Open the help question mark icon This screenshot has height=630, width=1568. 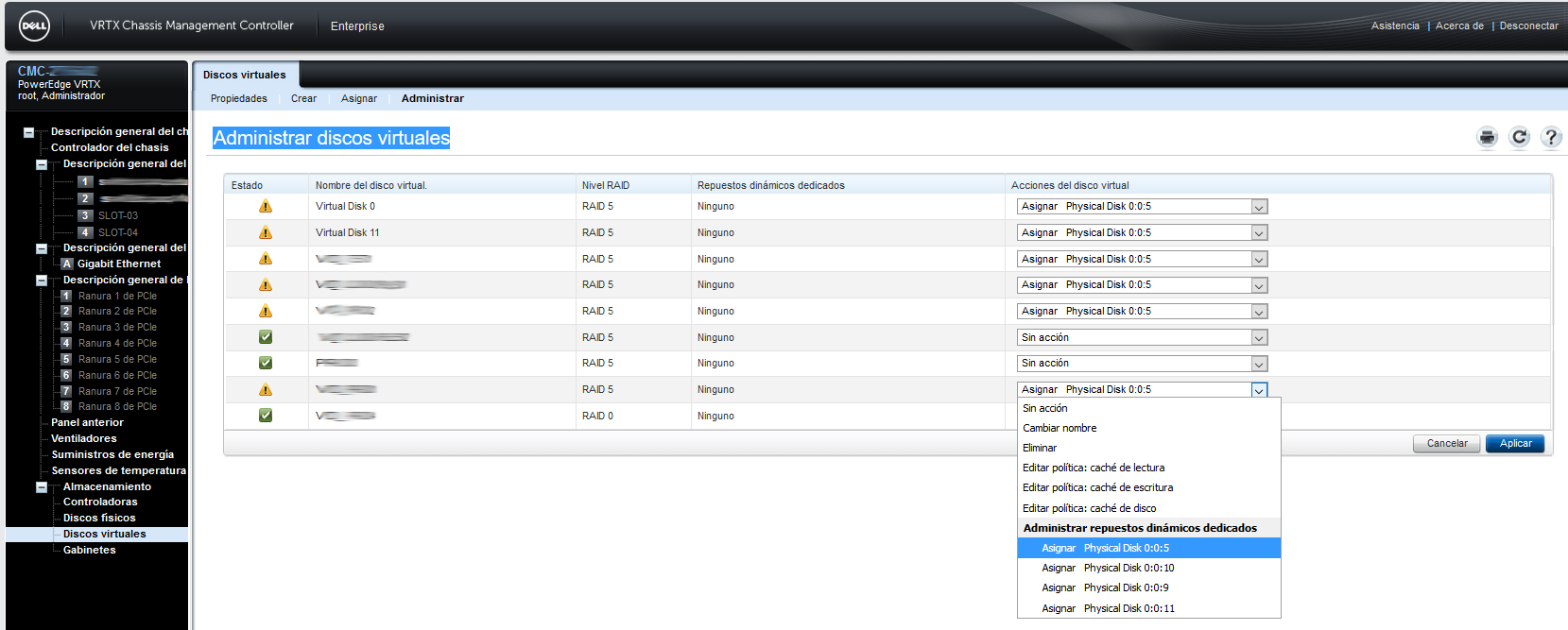(x=1550, y=137)
